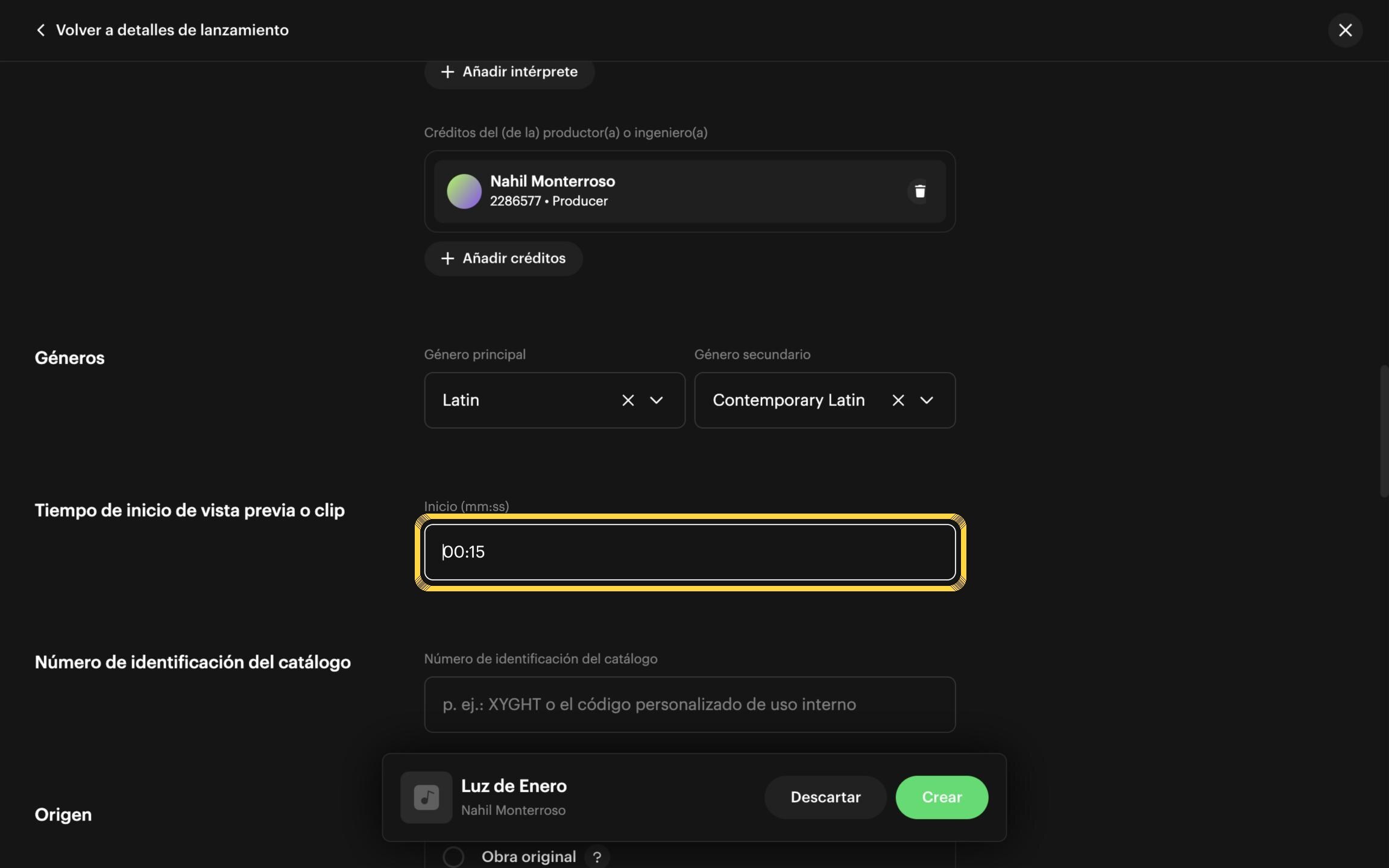Click the catalog ID number field

click(x=690, y=705)
